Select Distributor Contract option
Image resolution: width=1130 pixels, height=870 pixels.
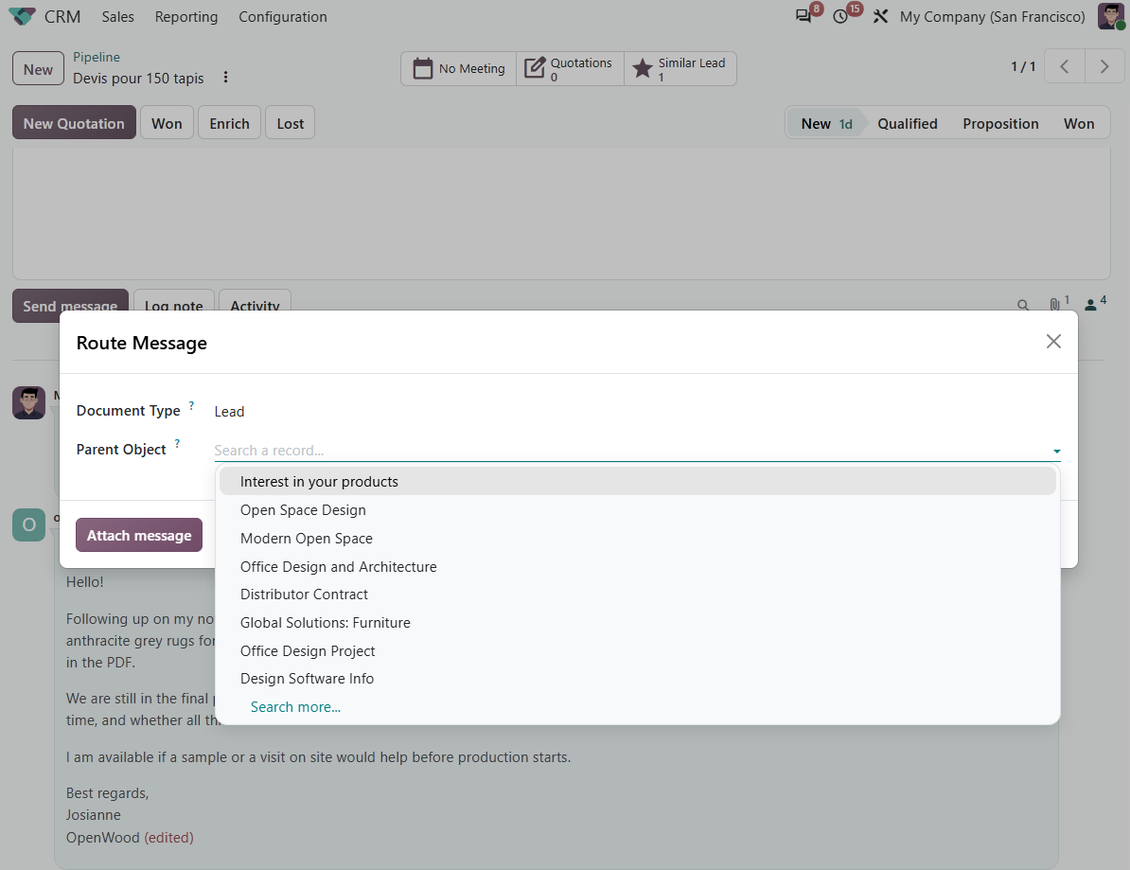tap(637, 594)
